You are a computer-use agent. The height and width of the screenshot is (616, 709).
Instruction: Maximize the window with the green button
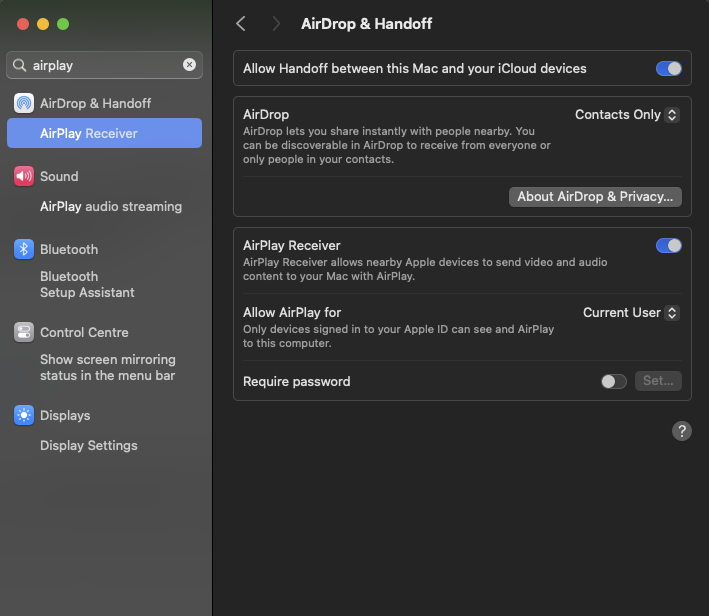pyautogui.click(x=63, y=24)
